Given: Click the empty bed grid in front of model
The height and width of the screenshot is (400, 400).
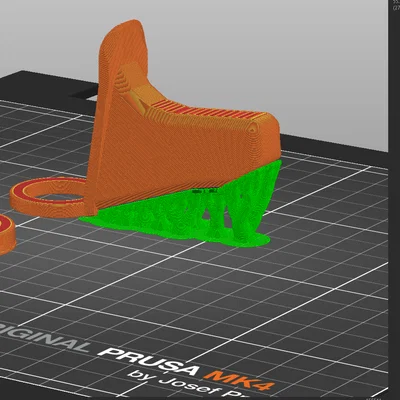Looking at the screenshot, I should point(200,300).
